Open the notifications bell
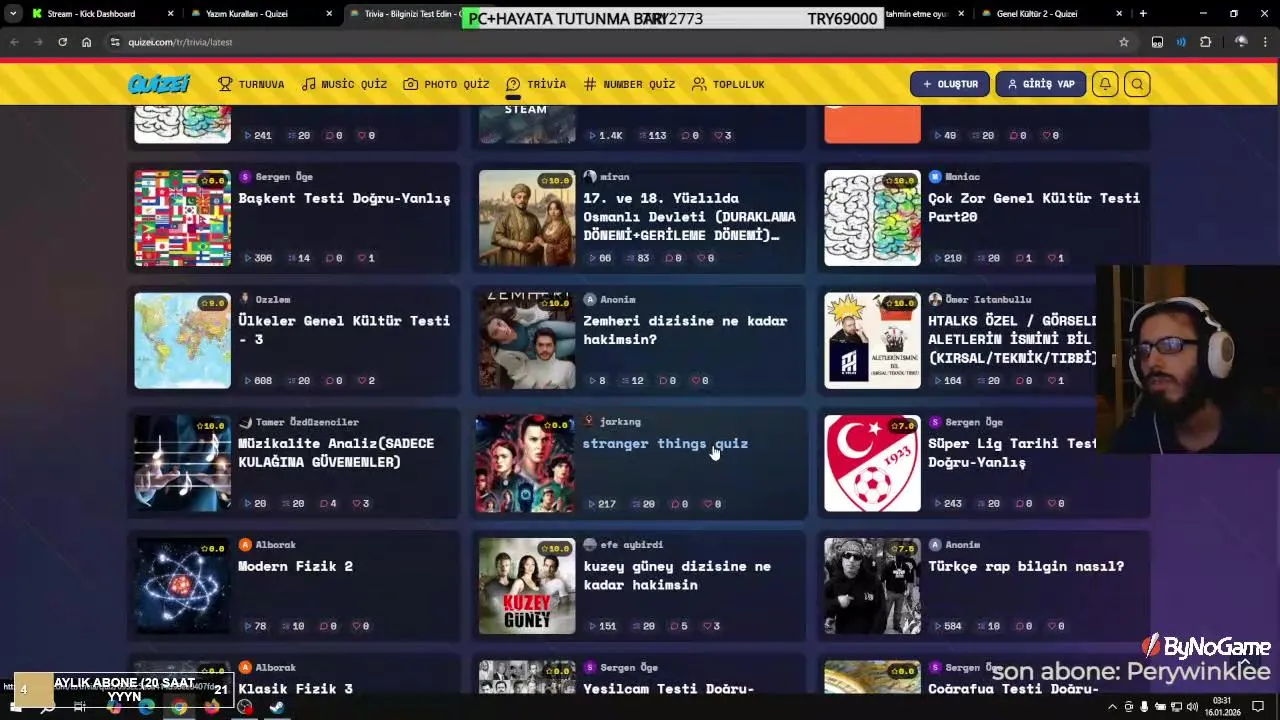Viewport: 1280px width, 720px height. [x=1105, y=84]
